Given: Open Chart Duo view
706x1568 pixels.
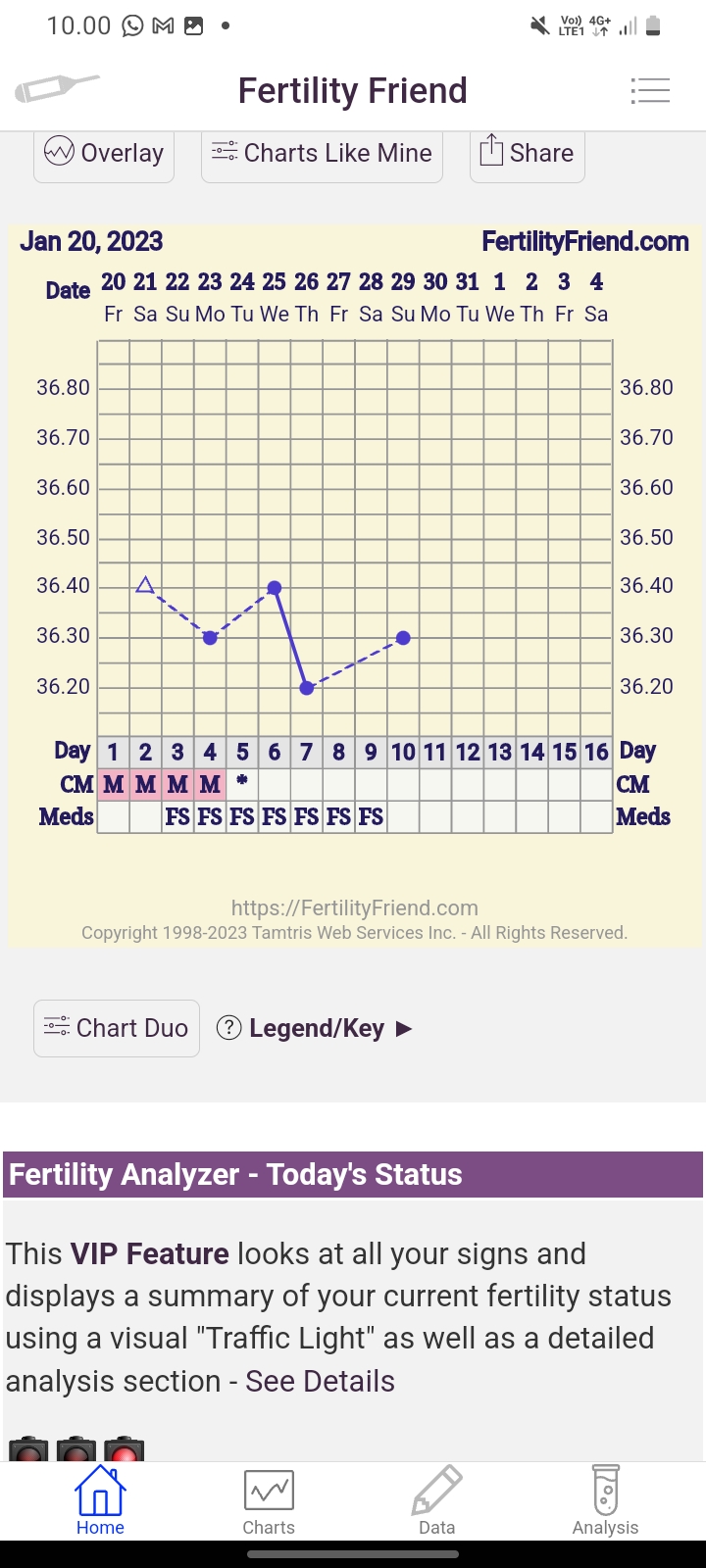Looking at the screenshot, I should tap(117, 1028).
